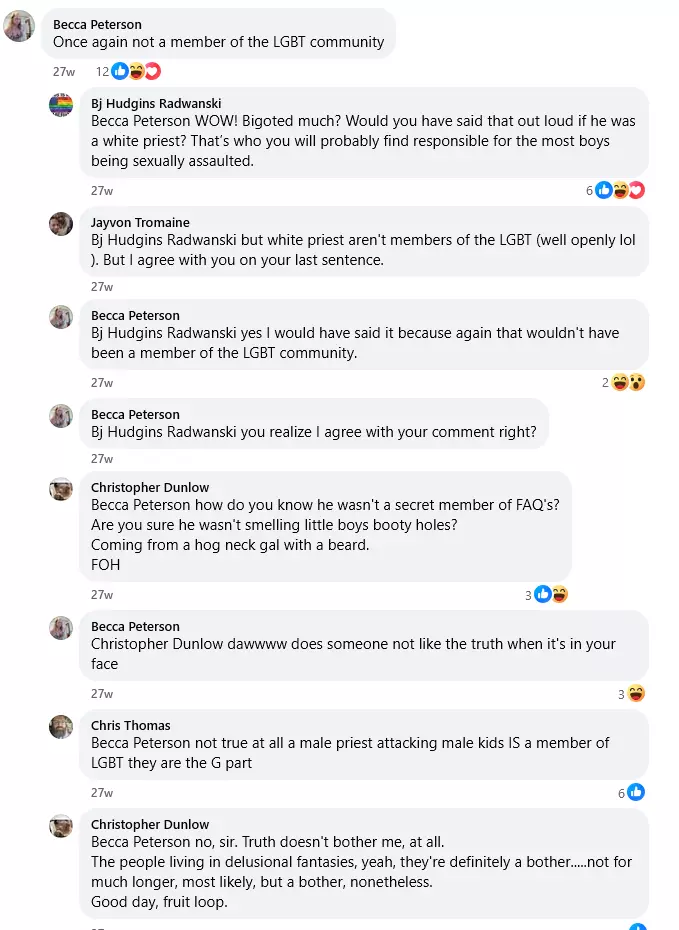
Task: Show reactions on Christopher Dunlow's FAQ's comment
Action: coord(551,595)
